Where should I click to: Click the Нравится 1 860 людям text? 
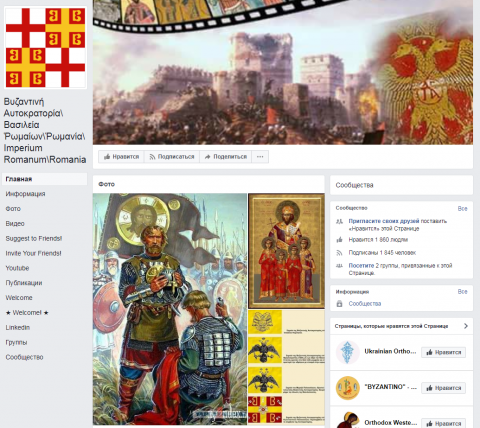(378, 240)
